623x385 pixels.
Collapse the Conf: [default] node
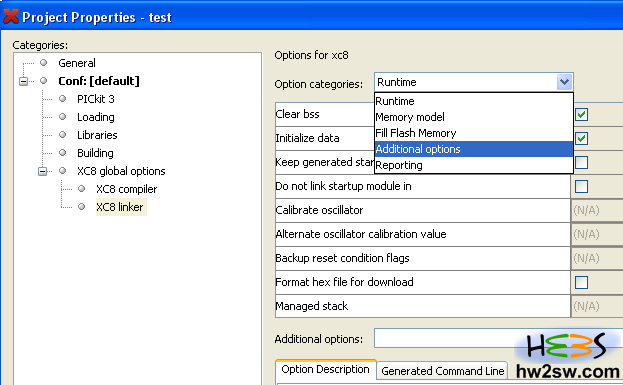click(23, 81)
